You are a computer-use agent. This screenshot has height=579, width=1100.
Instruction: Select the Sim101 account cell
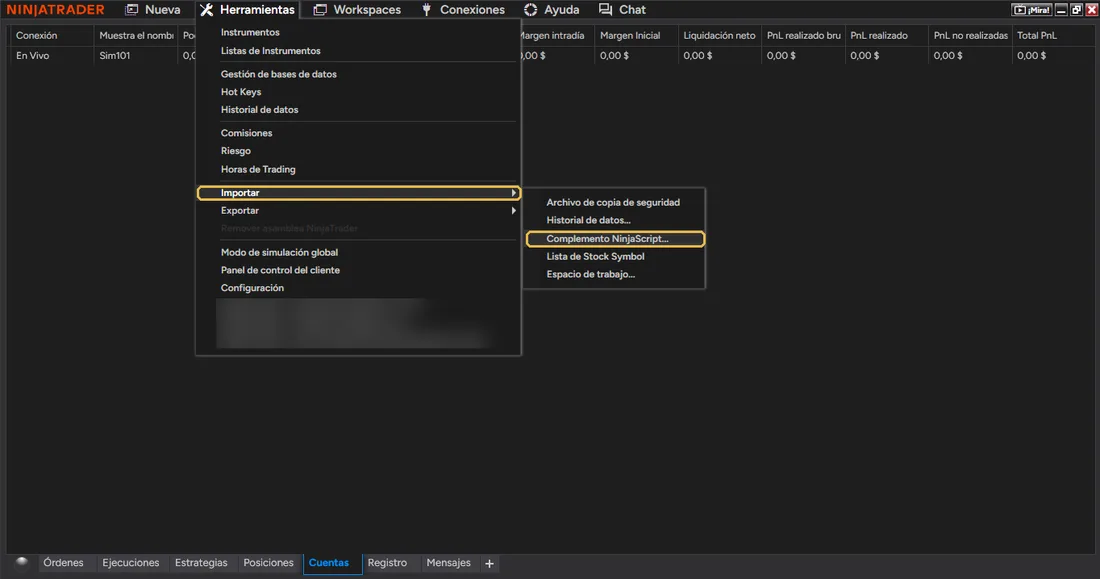pos(135,55)
